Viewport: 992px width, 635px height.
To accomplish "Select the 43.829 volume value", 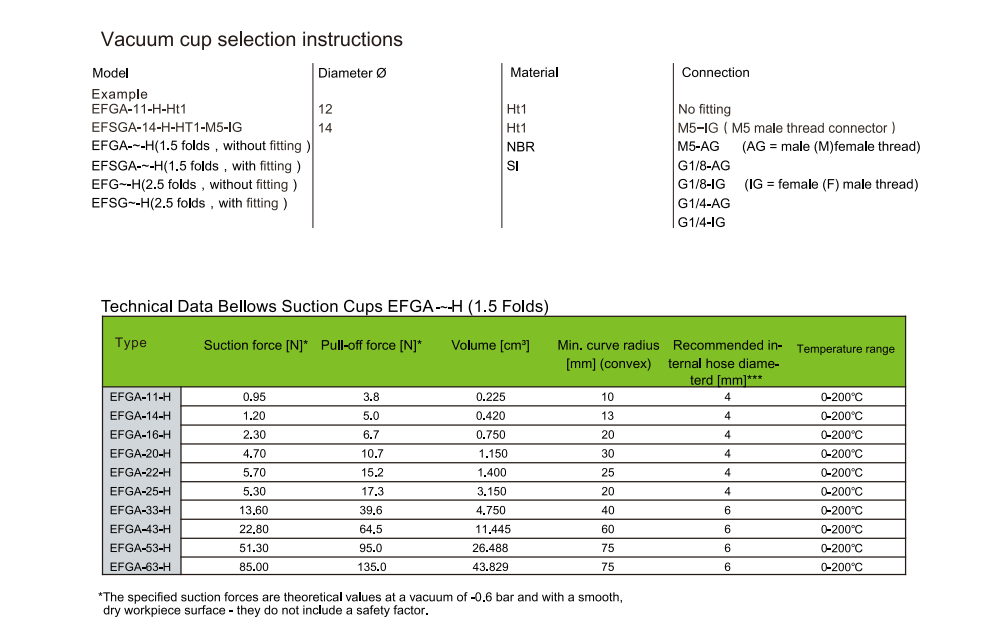I will point(490,567).
